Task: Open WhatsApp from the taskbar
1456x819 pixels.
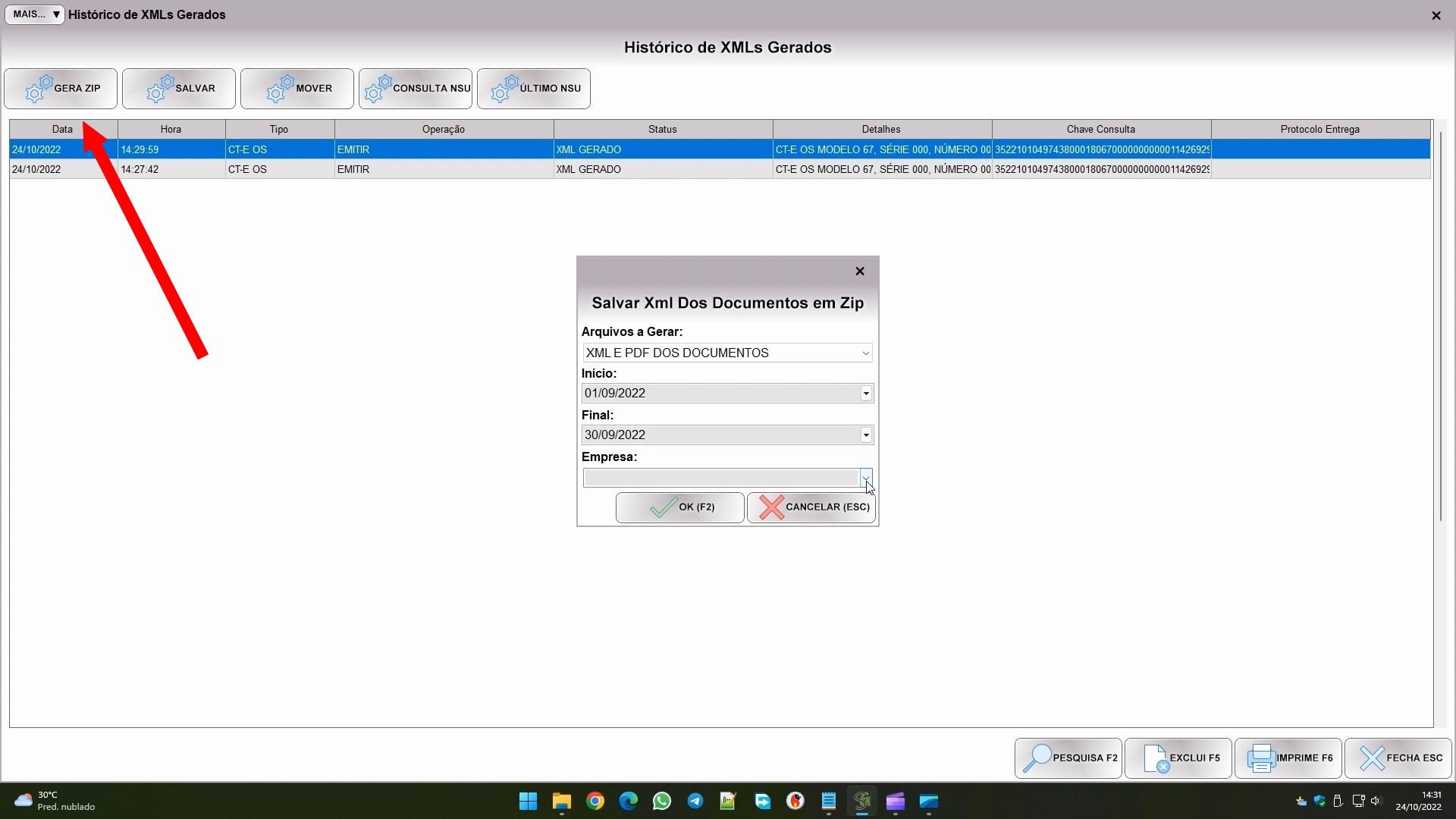Action: coord(662,802)
